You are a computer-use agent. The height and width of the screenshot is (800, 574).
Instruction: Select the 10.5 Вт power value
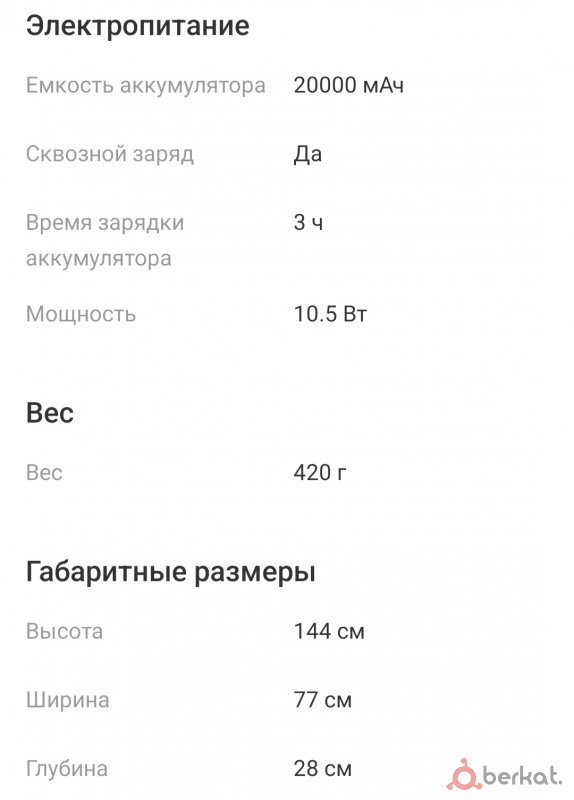tap(330, 314)
